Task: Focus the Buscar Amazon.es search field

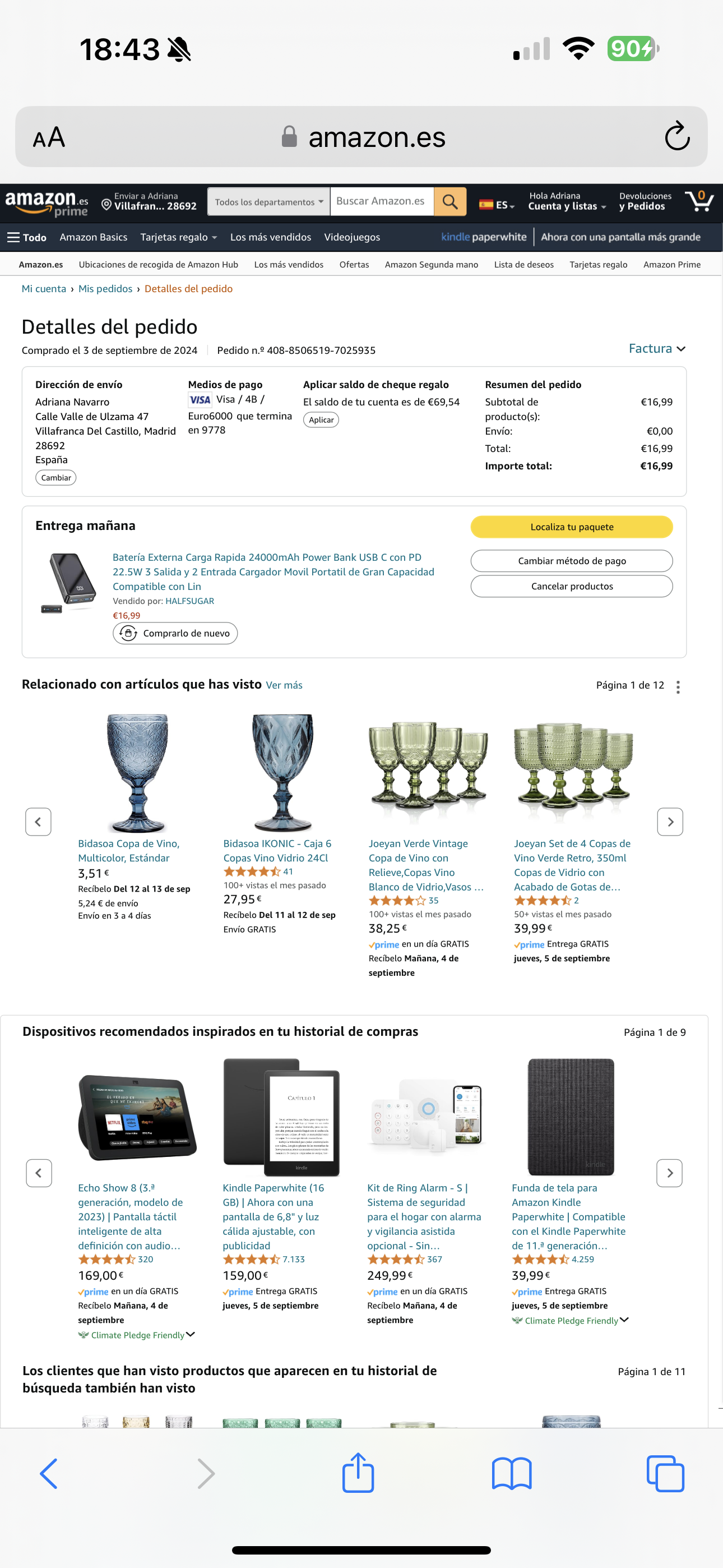Action: [x=382, y=201]
